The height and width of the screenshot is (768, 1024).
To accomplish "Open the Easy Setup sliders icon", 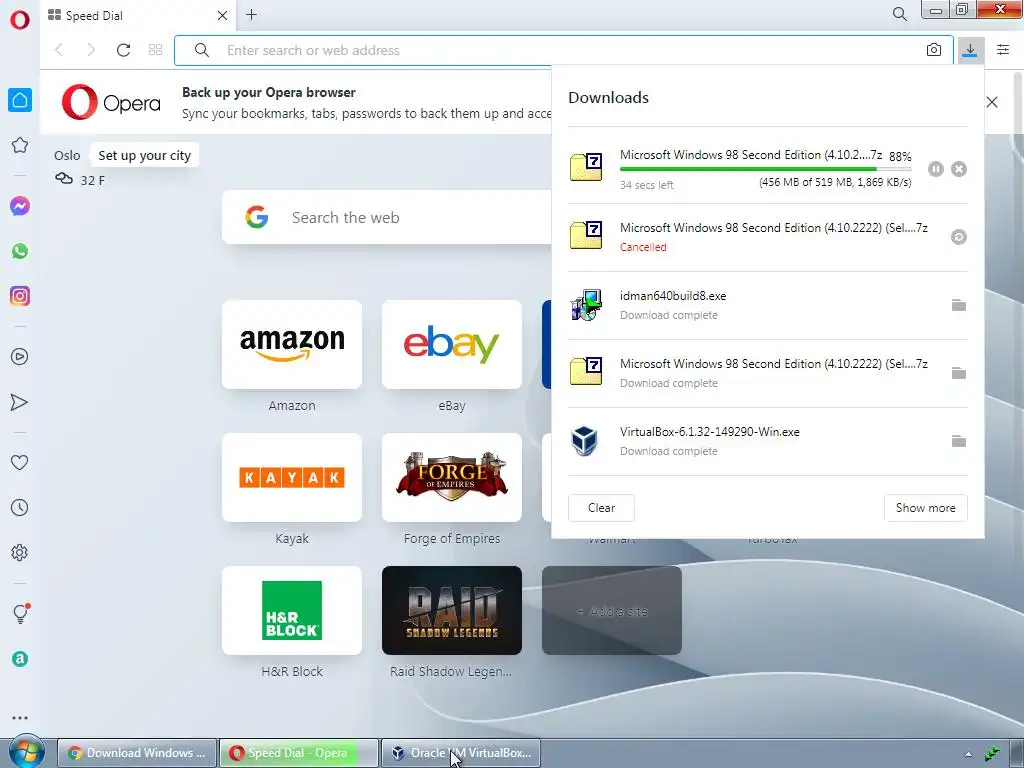I will click(1003, 50).
